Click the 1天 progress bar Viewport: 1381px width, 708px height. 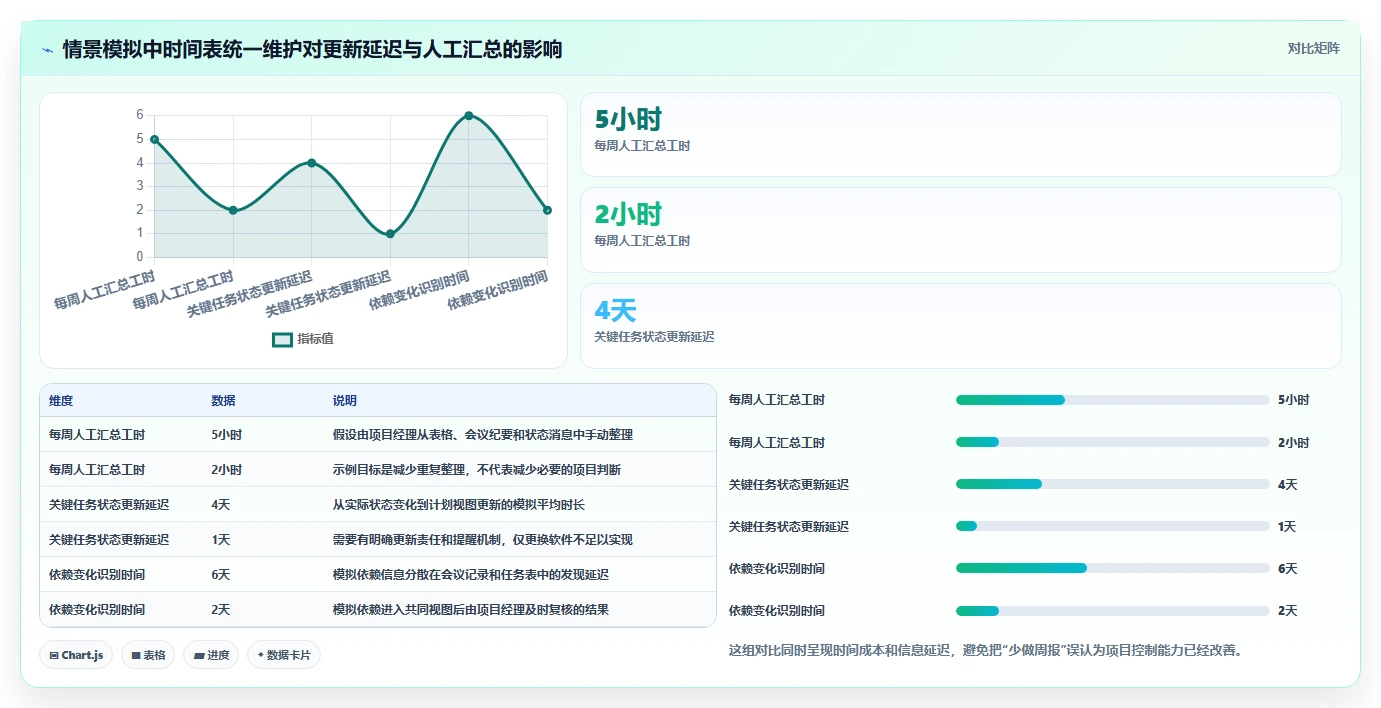click(1113, 526)
